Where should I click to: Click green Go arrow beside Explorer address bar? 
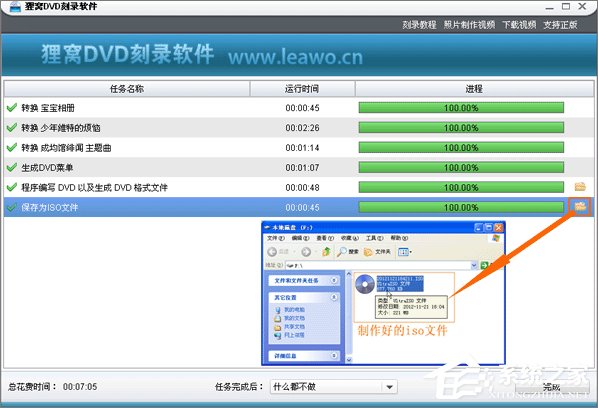[x=484, y=265]
